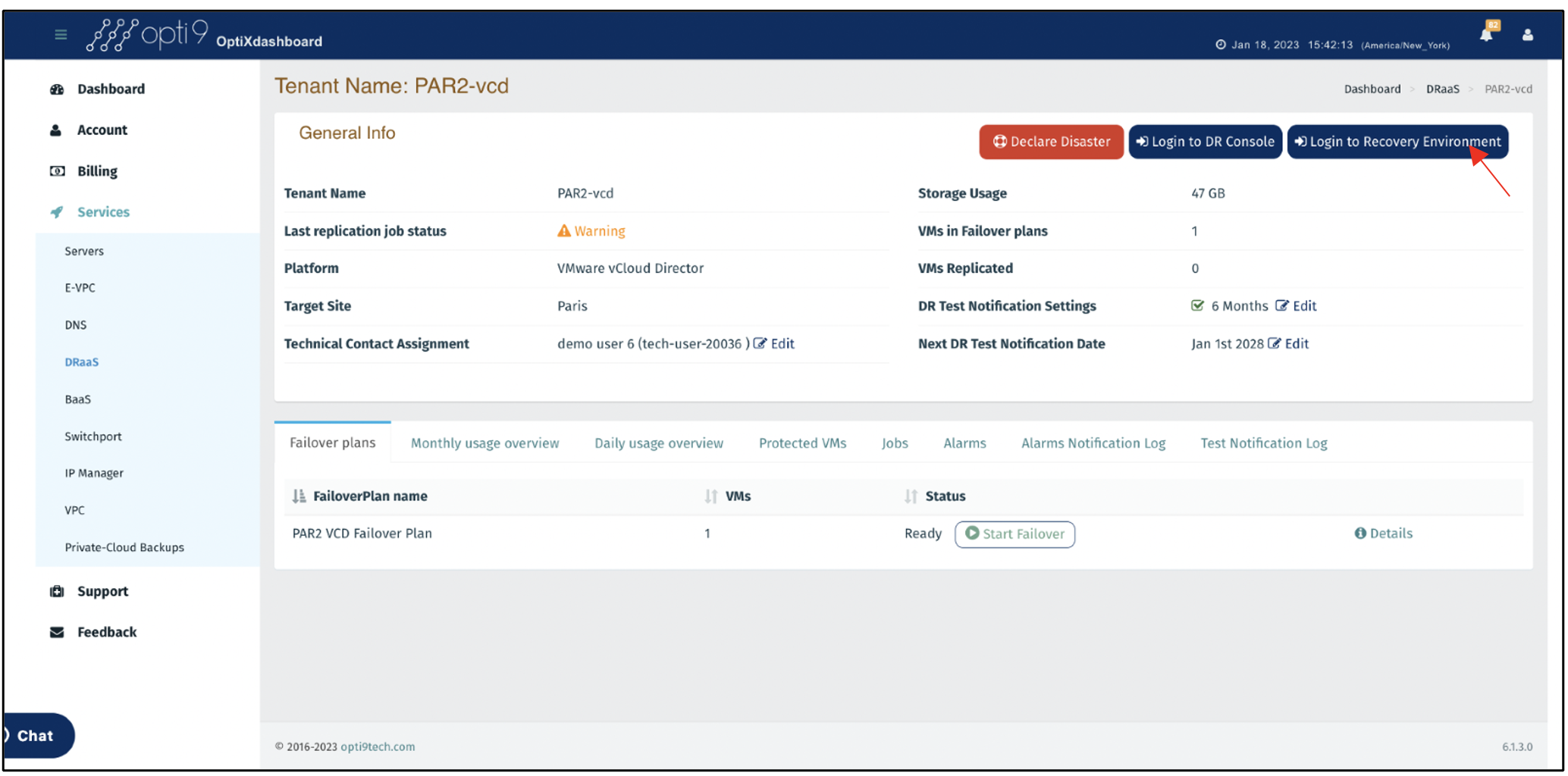Open the hamburger menu icon

pyautogui.click(x=61, y=34)
